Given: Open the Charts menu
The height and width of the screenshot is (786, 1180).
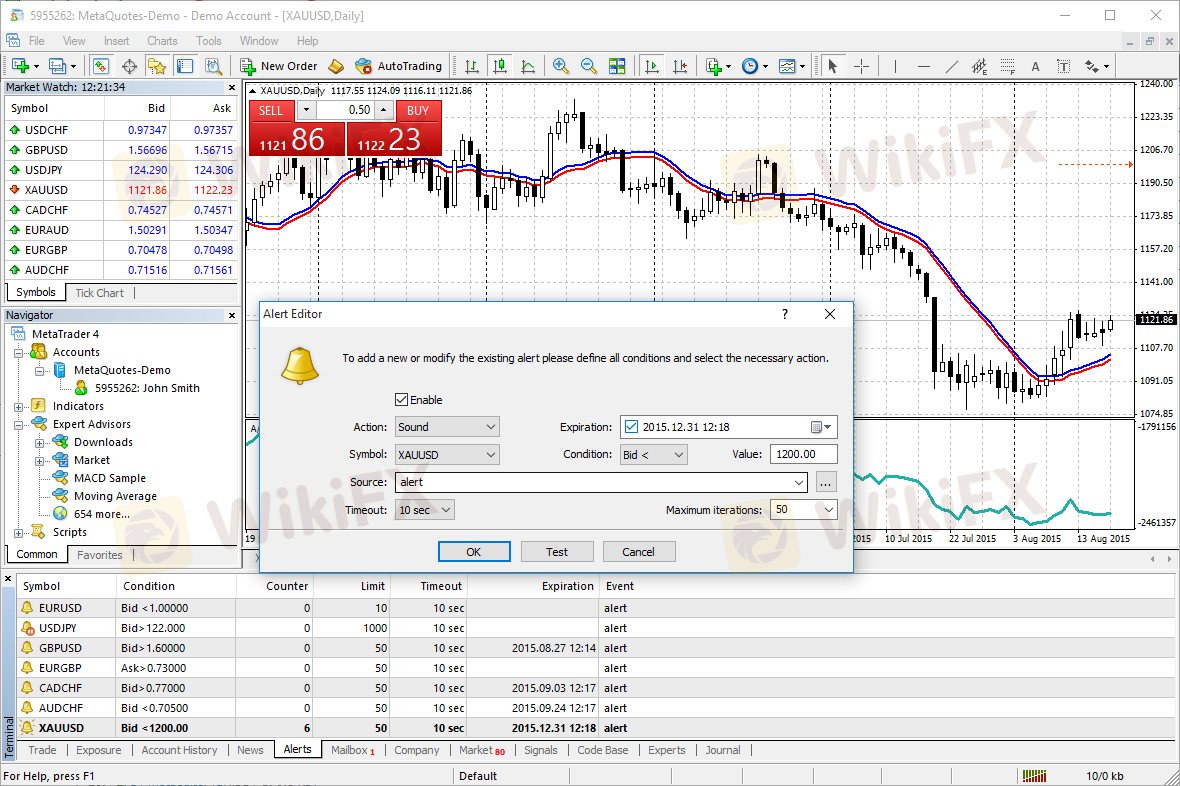Looking at the screenshot, I should (162, 41).
